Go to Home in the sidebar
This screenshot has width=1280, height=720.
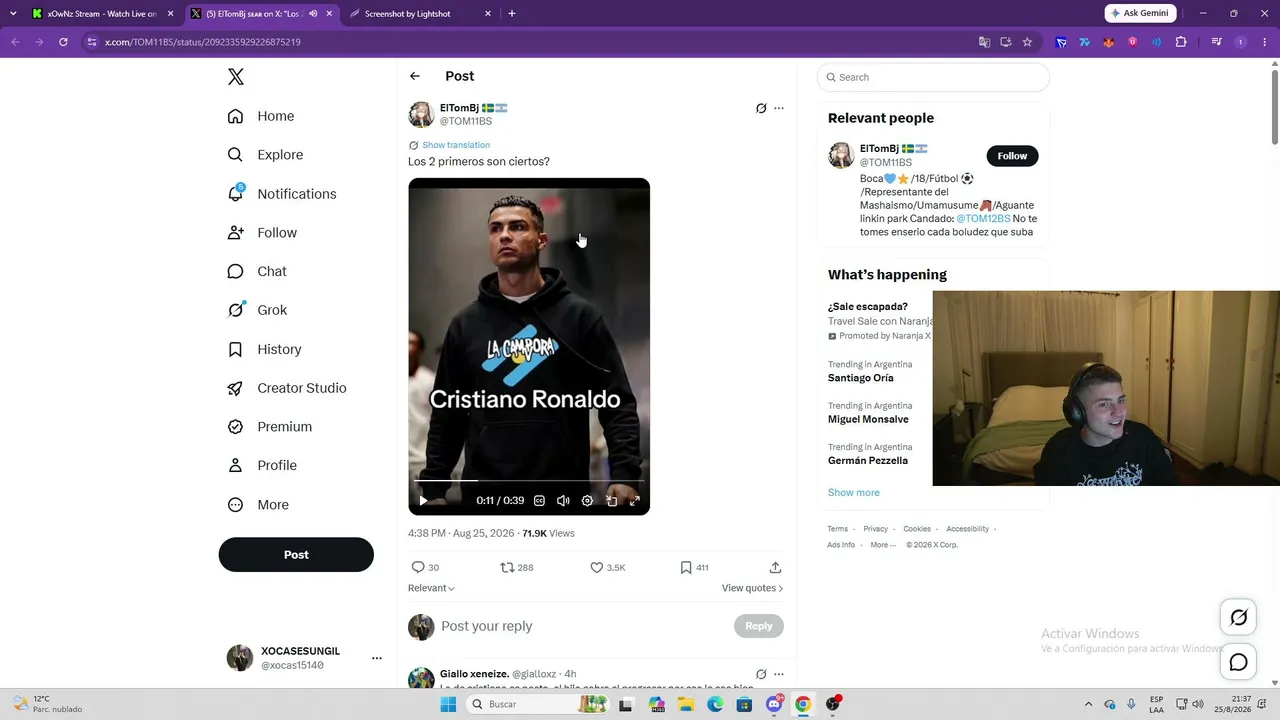click(261, 116)
